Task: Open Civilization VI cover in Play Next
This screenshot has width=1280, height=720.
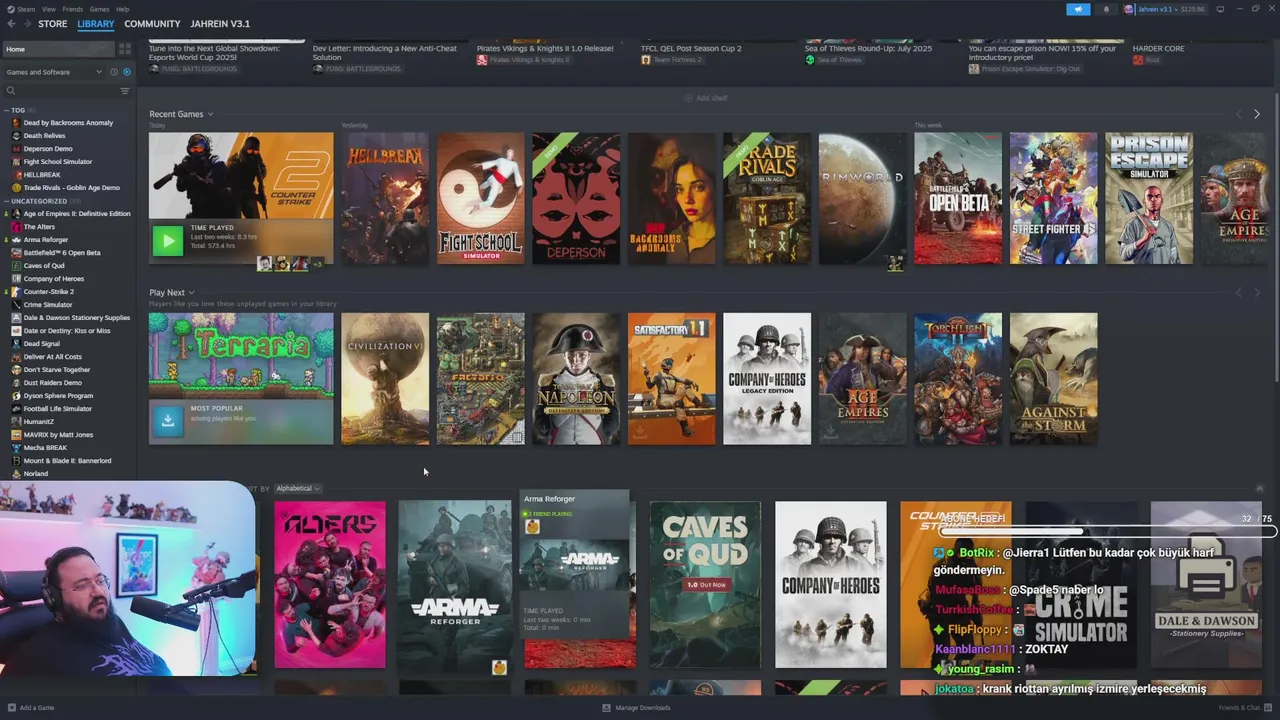Action: pos(384,378)
